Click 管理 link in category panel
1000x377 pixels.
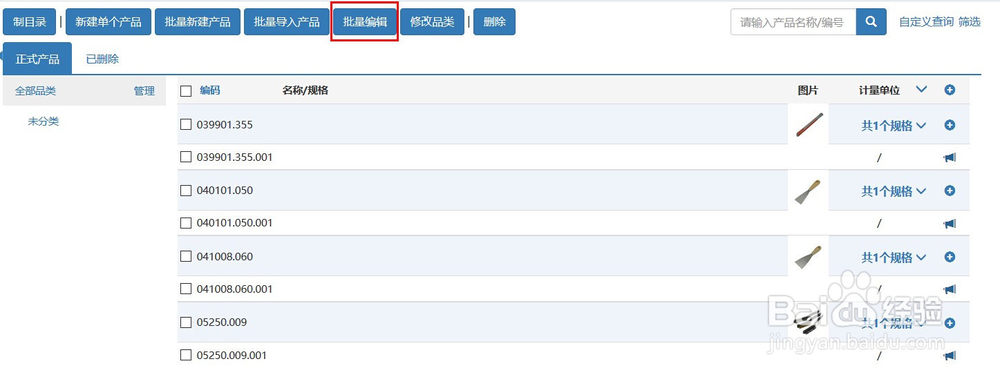tap(144, 91)
